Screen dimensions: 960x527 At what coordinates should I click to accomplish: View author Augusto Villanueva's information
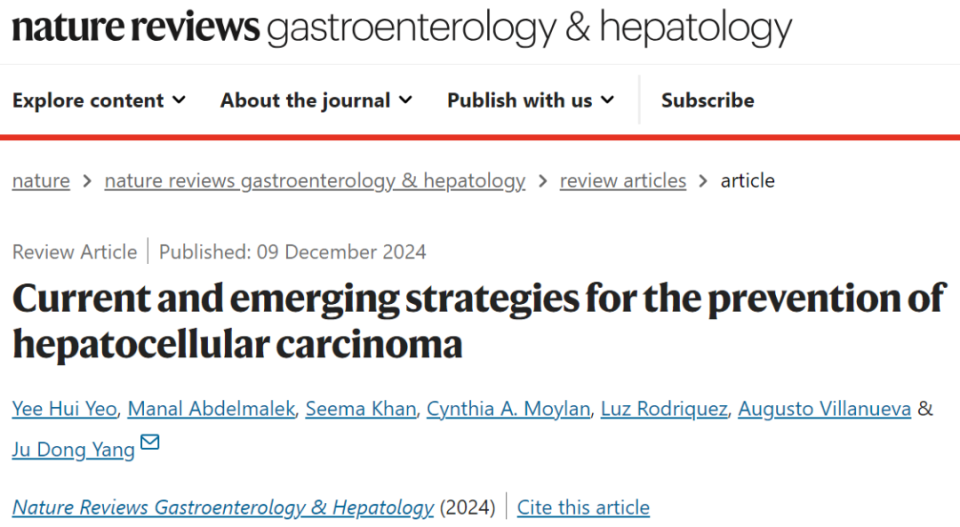point(824,409)
